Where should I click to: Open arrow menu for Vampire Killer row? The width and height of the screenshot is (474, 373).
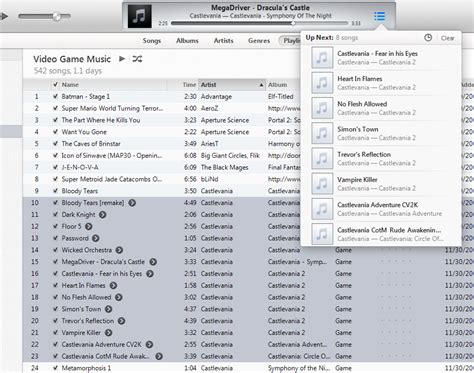pos(109,333)
